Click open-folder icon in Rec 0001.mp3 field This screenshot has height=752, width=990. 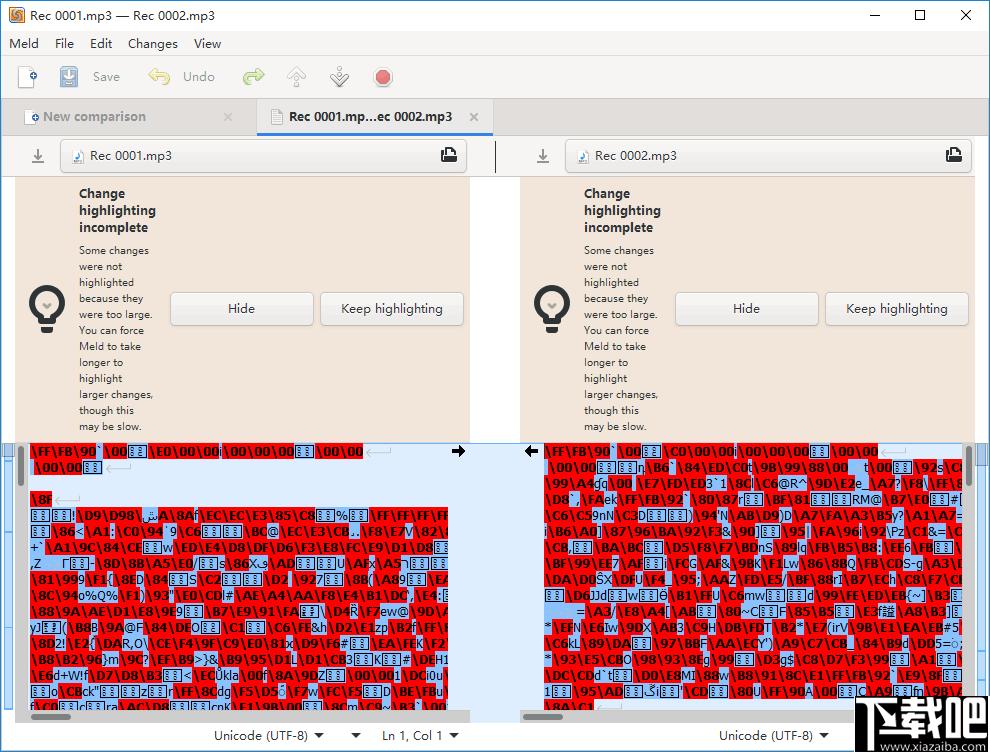449,155
